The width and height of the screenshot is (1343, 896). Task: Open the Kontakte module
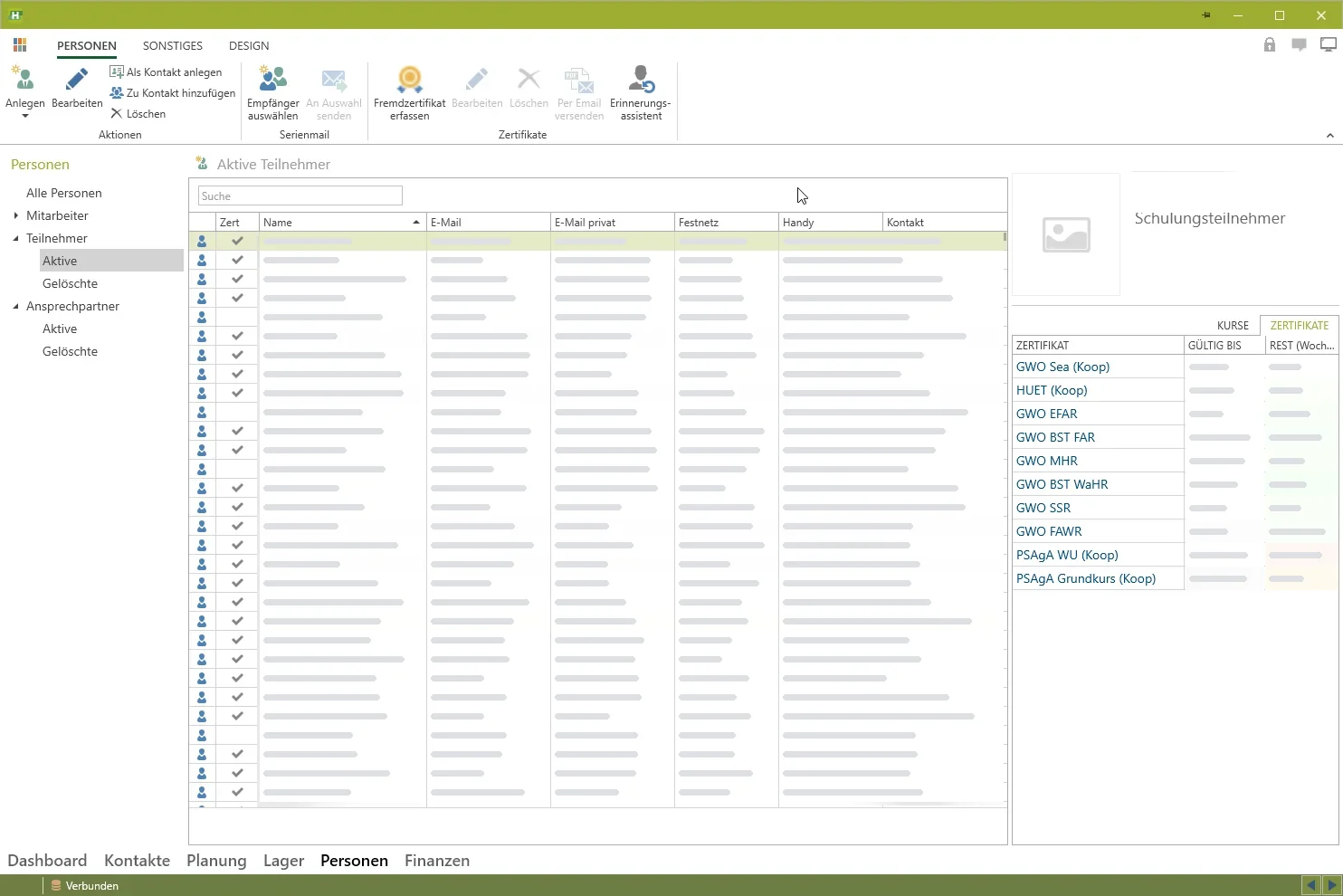pos(137,861)
